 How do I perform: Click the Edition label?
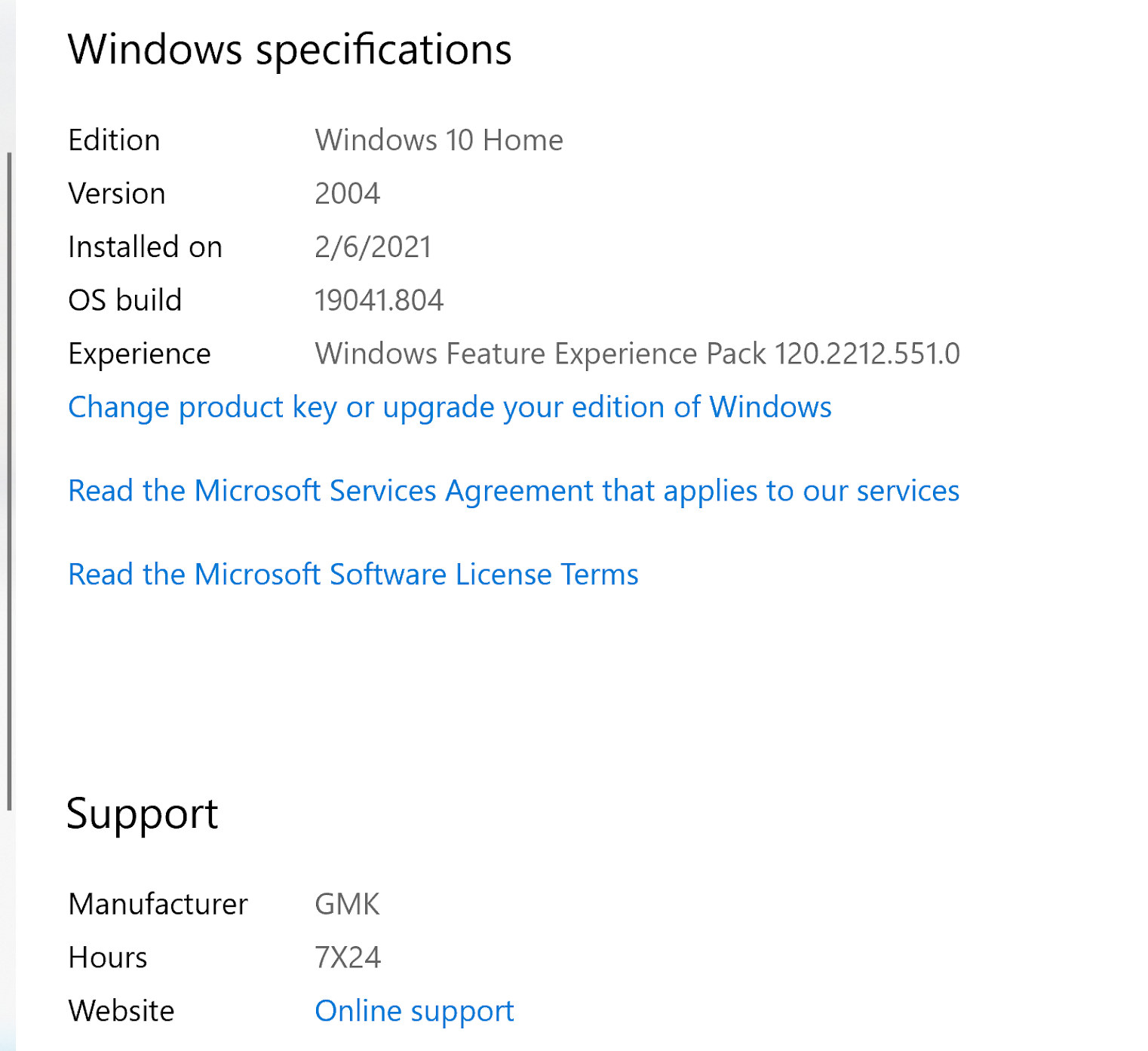114,140
